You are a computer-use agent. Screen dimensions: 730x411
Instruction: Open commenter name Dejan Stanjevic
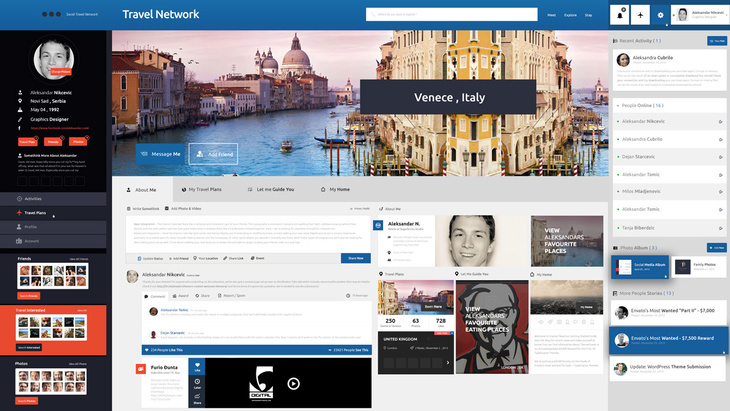(x=173, y=333)
